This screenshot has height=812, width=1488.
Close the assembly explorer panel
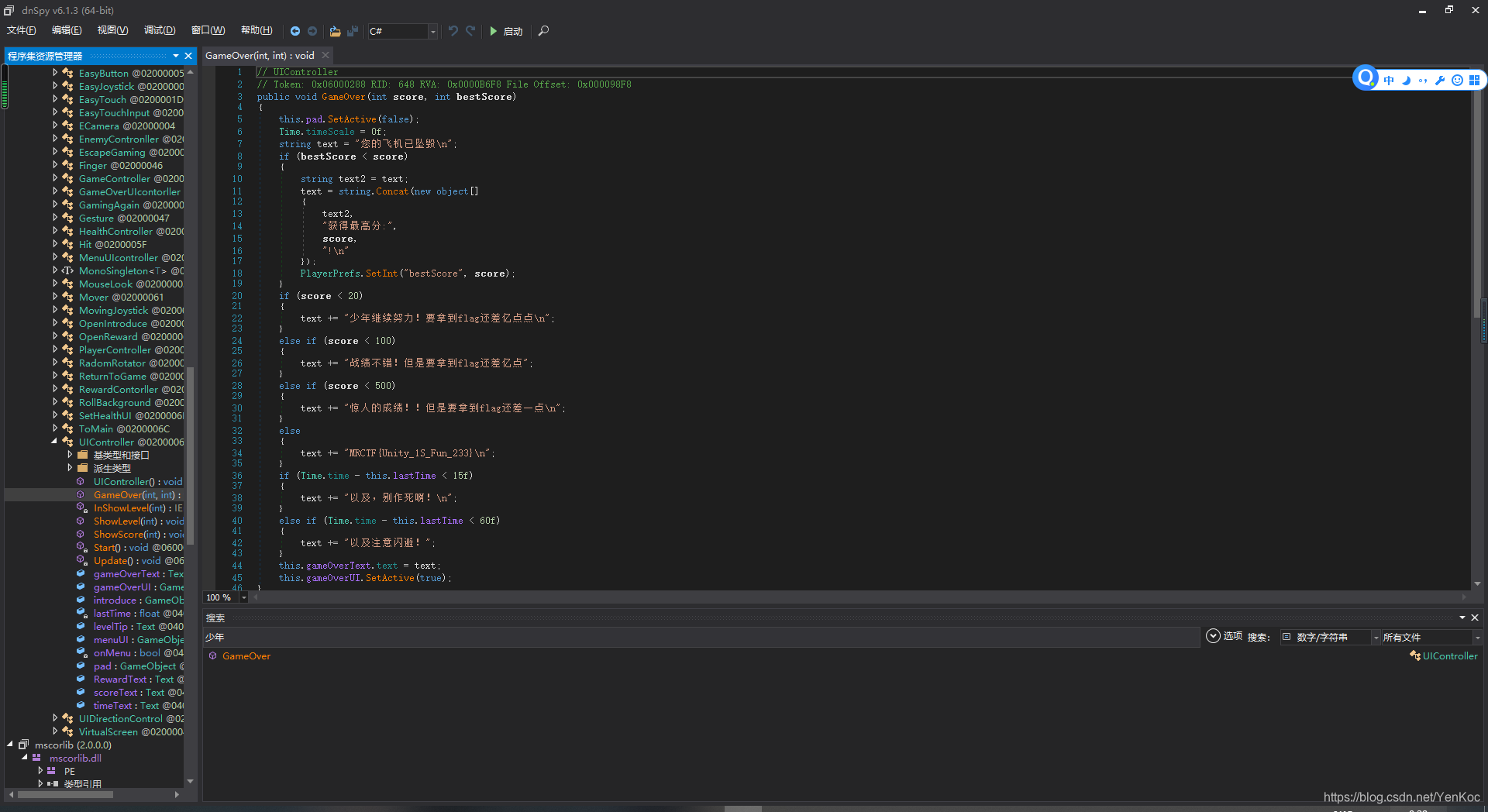(x=188, y=56)
